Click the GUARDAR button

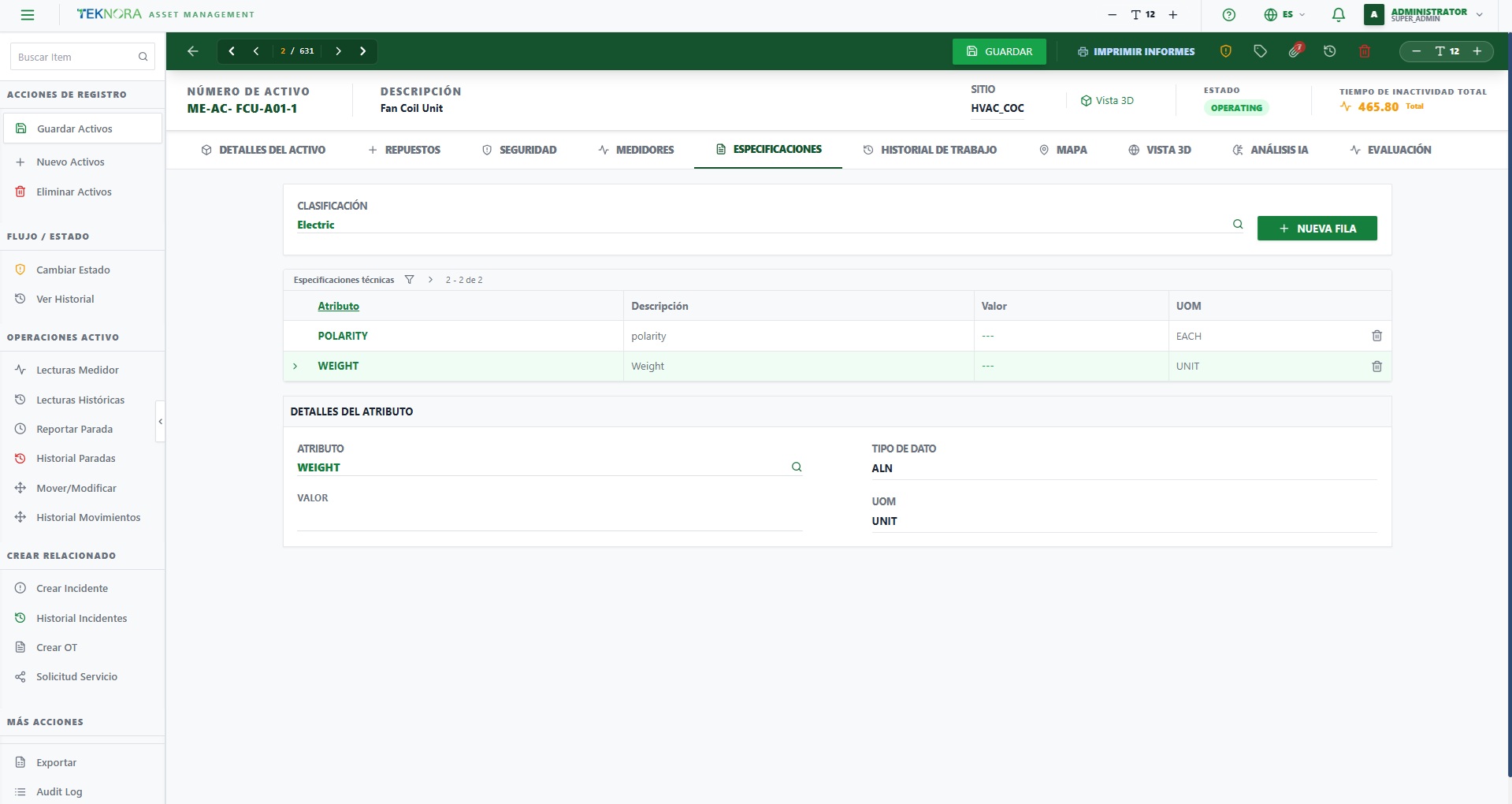click(x=999, y=51)
